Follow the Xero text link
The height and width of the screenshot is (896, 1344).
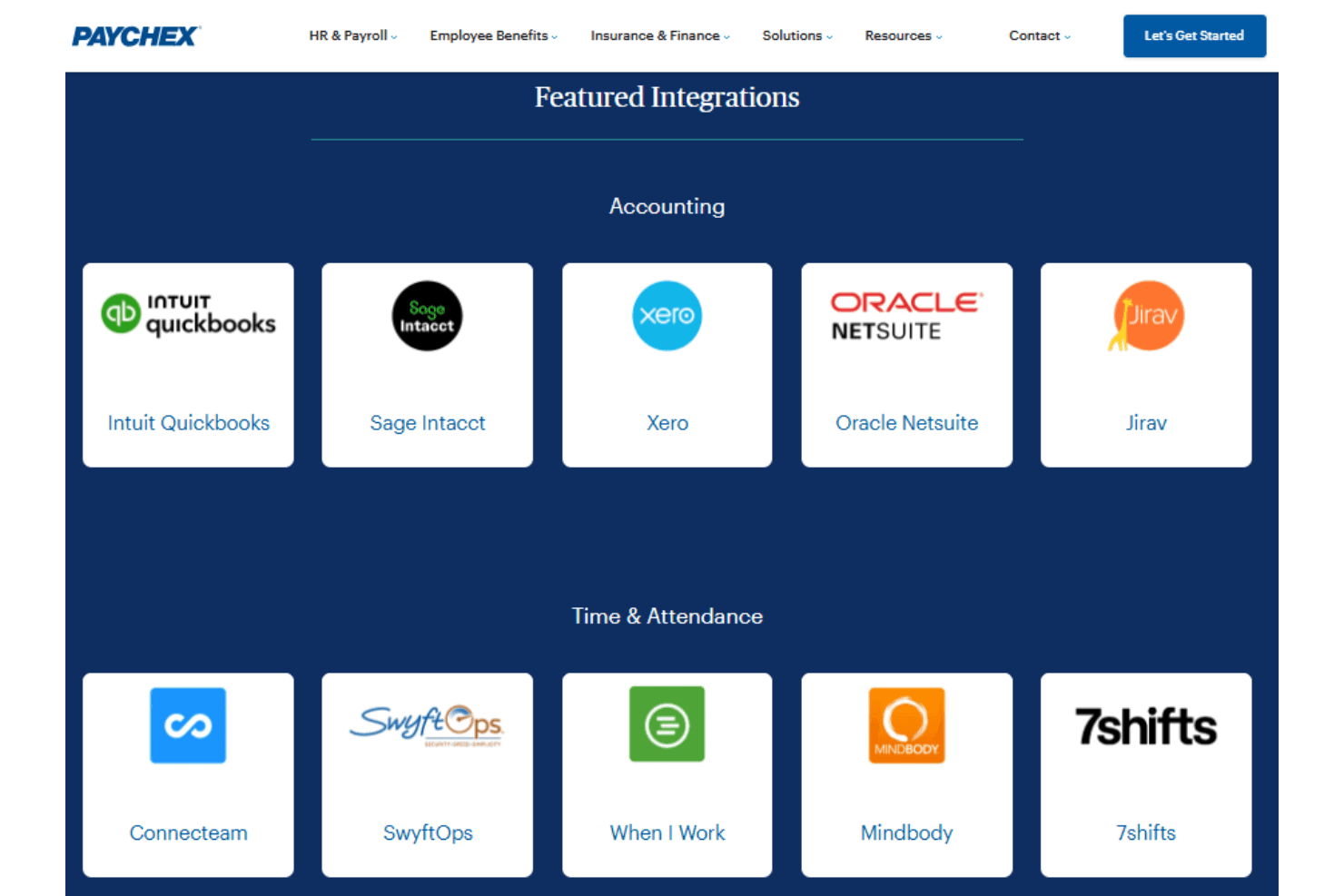(667, 423)
